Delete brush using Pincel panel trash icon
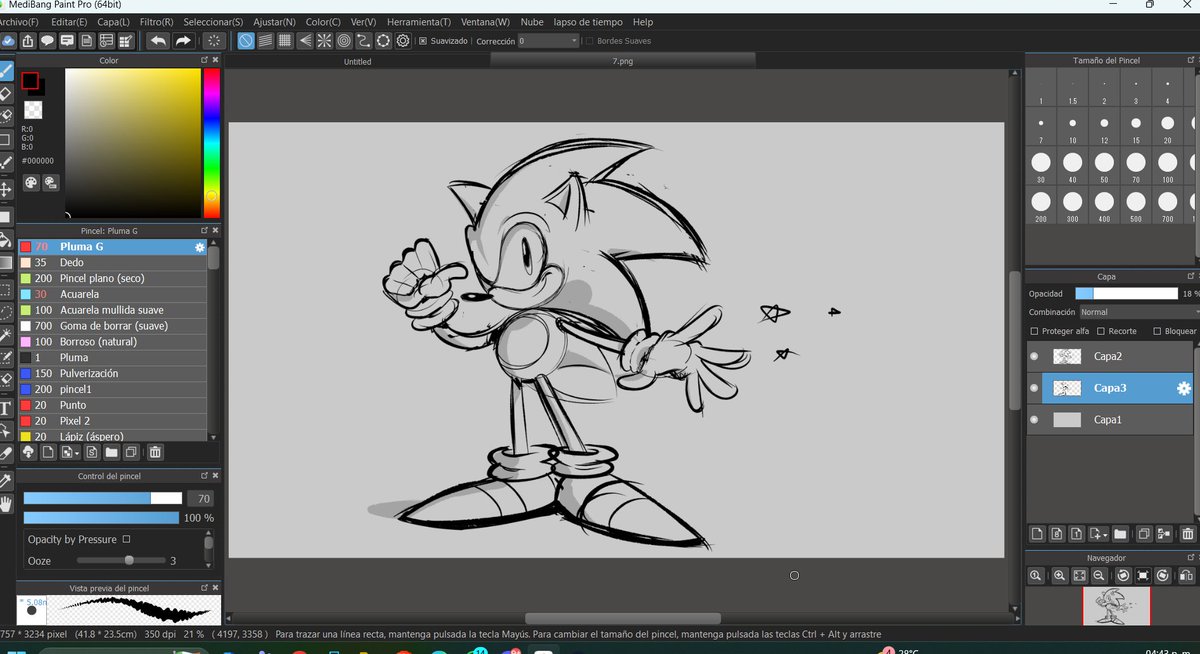Viewport: 1200px width, 654px height. (155, 453)
